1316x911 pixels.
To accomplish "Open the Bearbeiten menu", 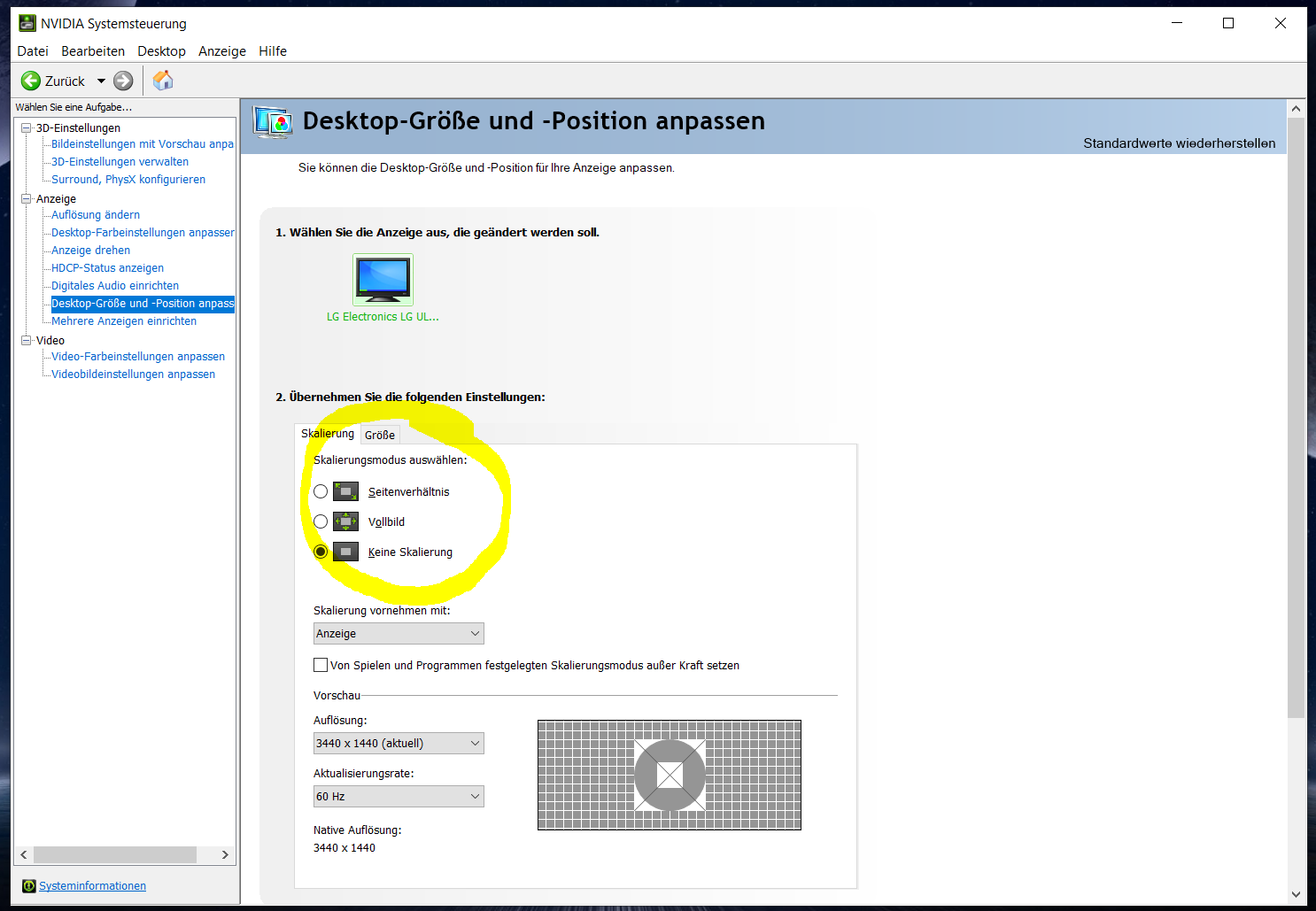I will pyautogui.click(x=93, y=51).
